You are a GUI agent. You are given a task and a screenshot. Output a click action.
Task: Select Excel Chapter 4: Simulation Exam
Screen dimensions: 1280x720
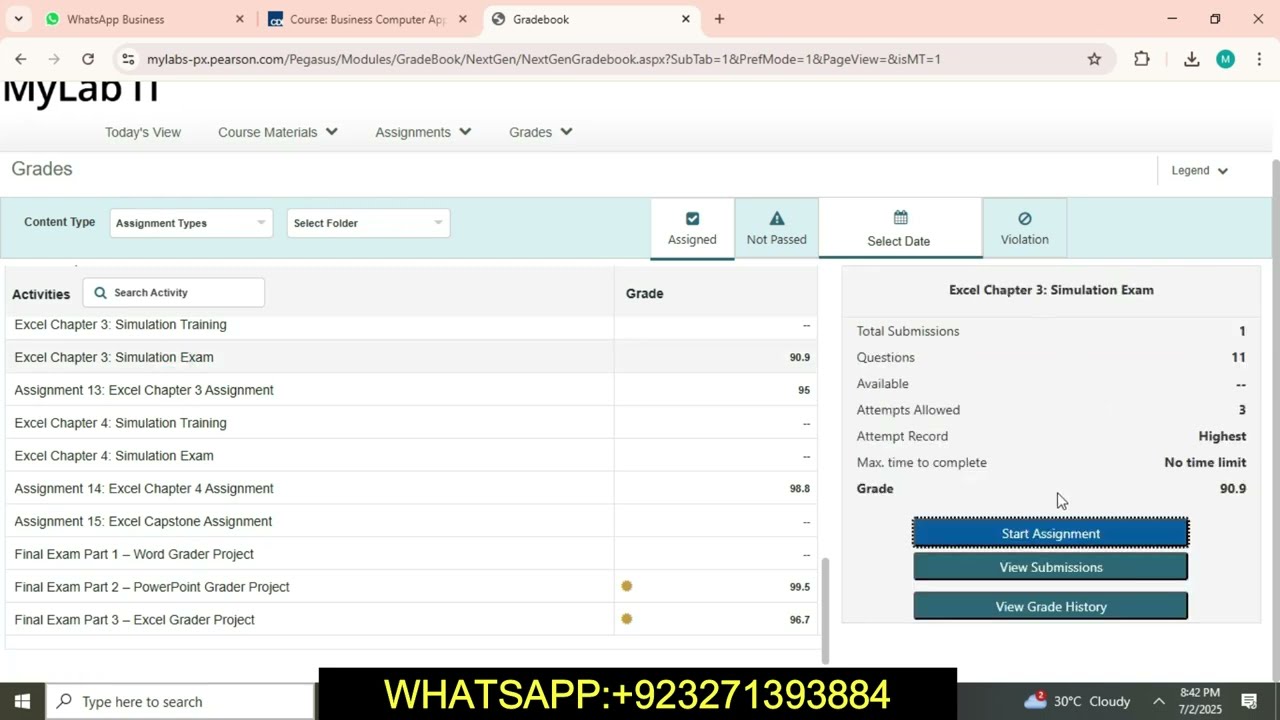point(114,456)
